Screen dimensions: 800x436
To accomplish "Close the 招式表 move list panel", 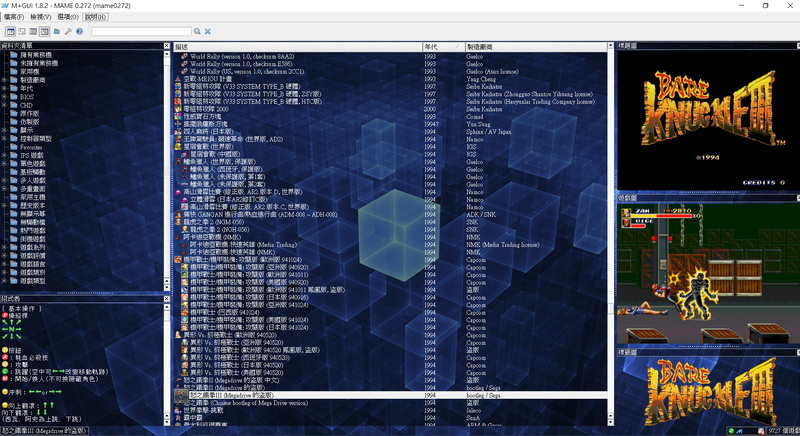I will tap(166, 299).
